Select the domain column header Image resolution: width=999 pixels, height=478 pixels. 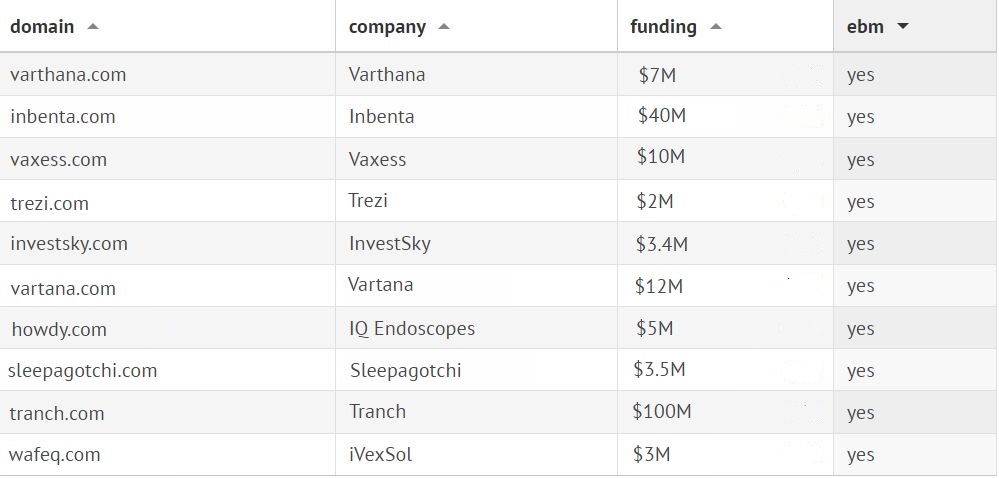(42, 27)
